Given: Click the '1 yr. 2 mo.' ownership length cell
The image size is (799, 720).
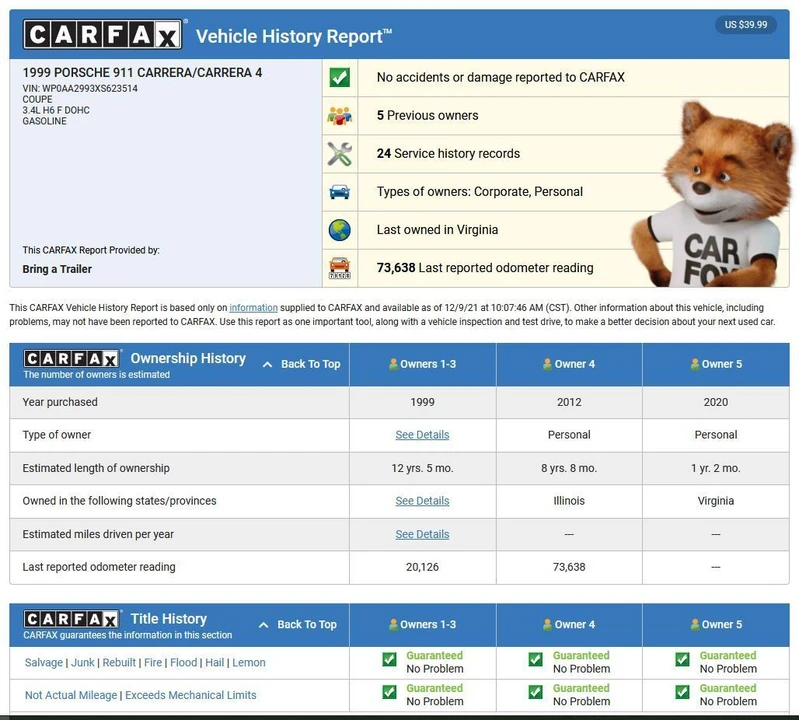Looking at the screenshot, I should [x=716, y=468].
